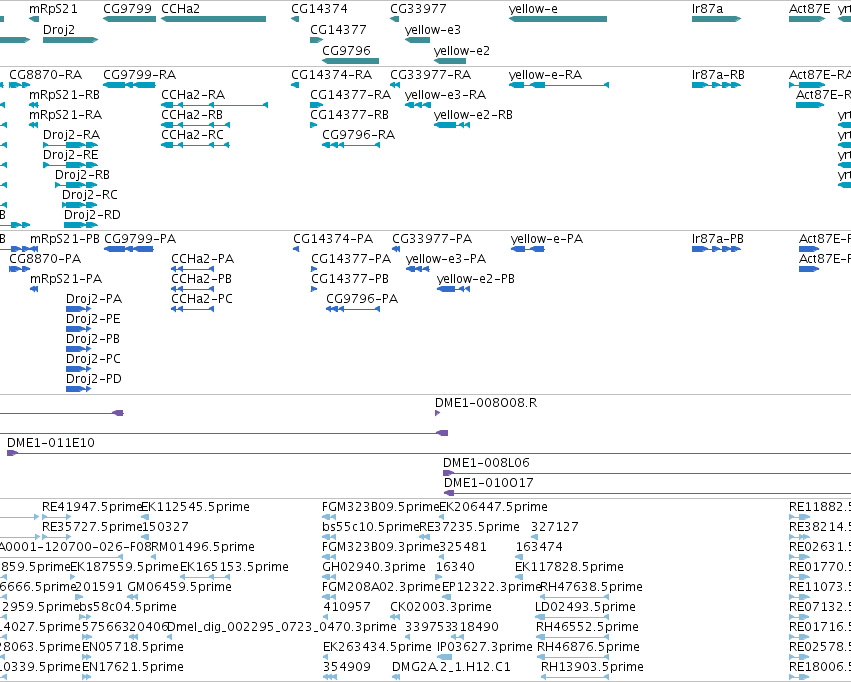Click the Ir87a-PB protein label
The width and height of the screenshot is (851, 682).
(x=717, y=239)
